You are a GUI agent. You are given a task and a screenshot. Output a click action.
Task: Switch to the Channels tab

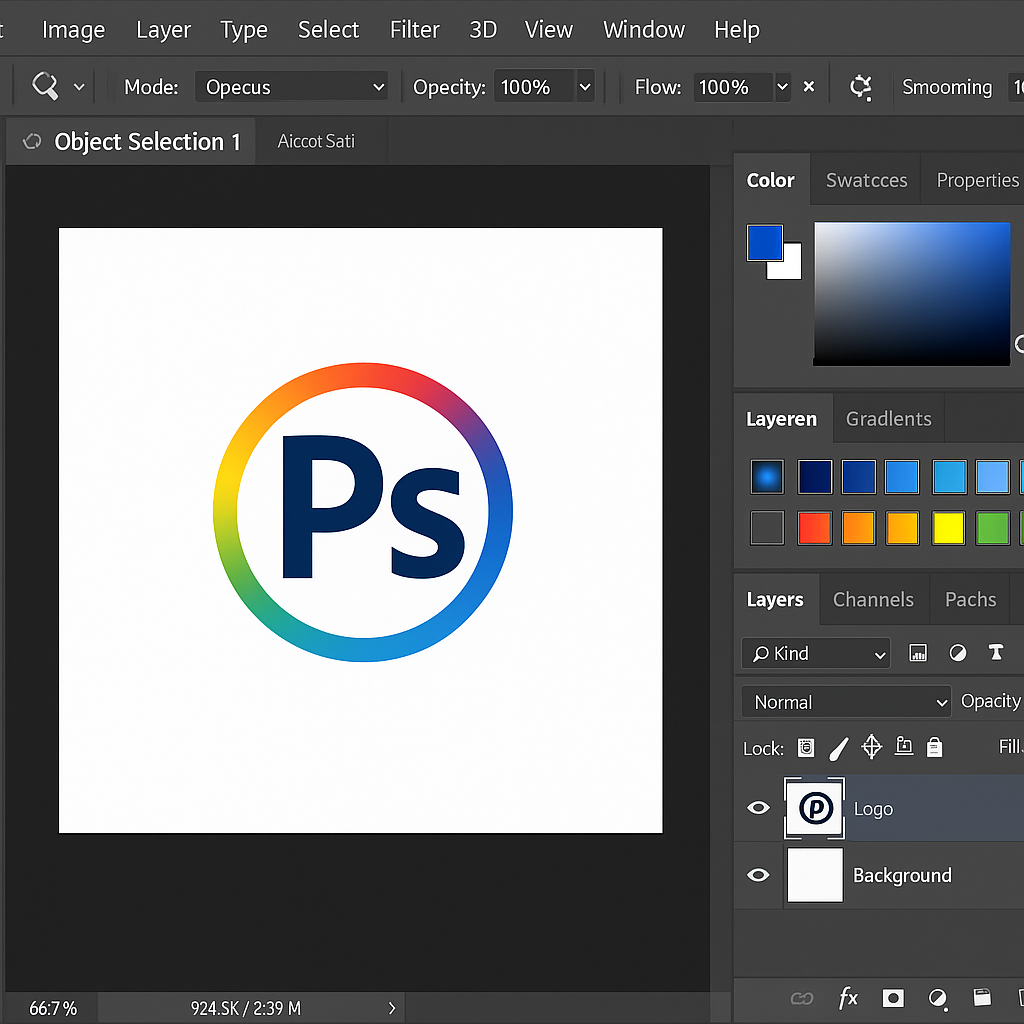(873, 599)
